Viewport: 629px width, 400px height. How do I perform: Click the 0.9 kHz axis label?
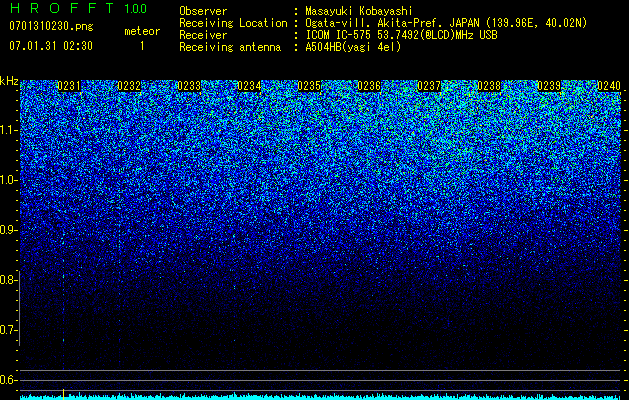point(9,230)
